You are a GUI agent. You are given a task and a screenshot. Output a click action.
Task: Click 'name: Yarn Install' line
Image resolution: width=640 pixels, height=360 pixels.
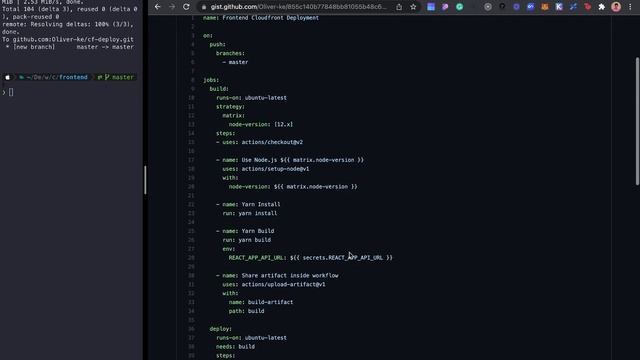point(248,204)
